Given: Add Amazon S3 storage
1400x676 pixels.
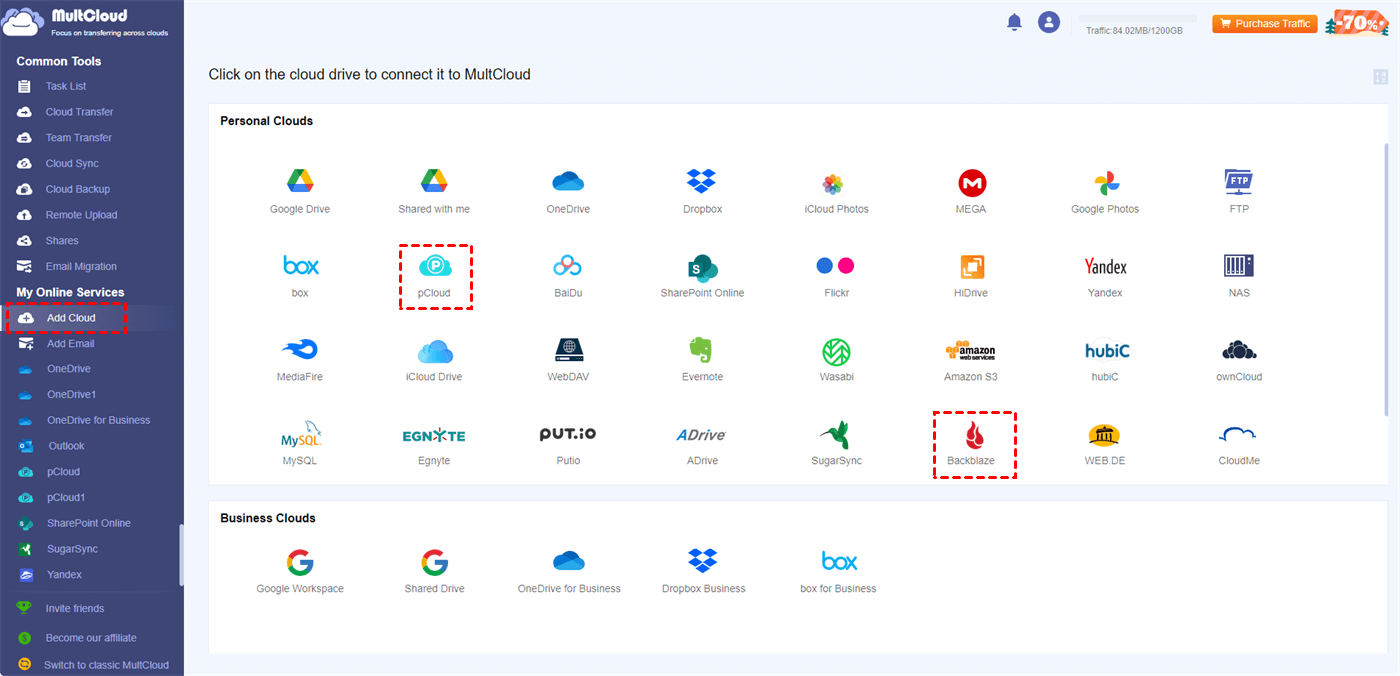Looking at the screenshot, I should pyautogui.click(x=971, y=359).
